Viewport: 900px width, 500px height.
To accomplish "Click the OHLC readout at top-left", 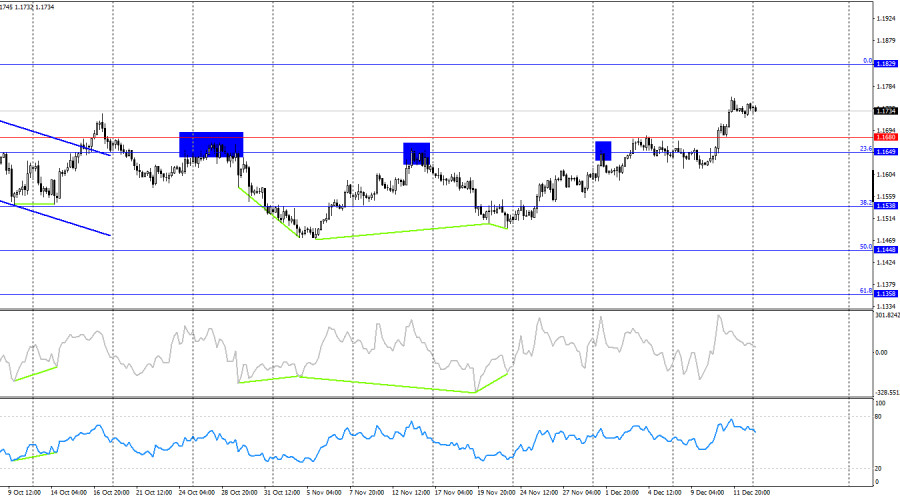I will coord(27,7).
